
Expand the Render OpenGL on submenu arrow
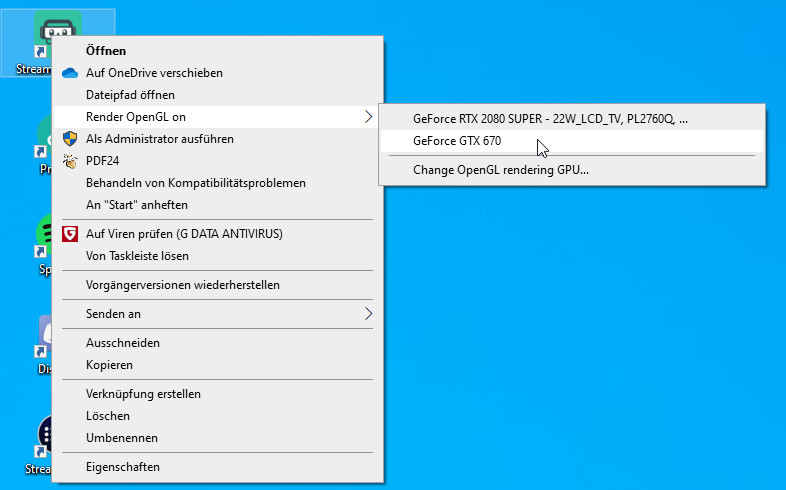(368, 117)
